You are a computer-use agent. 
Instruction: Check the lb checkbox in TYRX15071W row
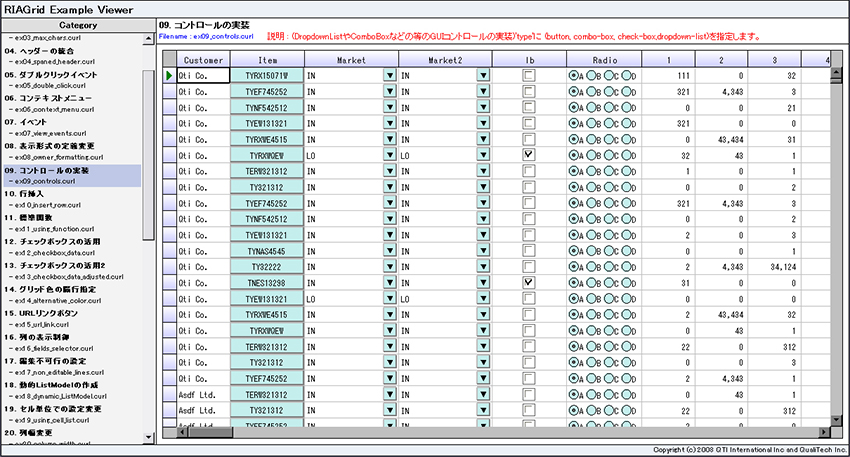point(527,75)
